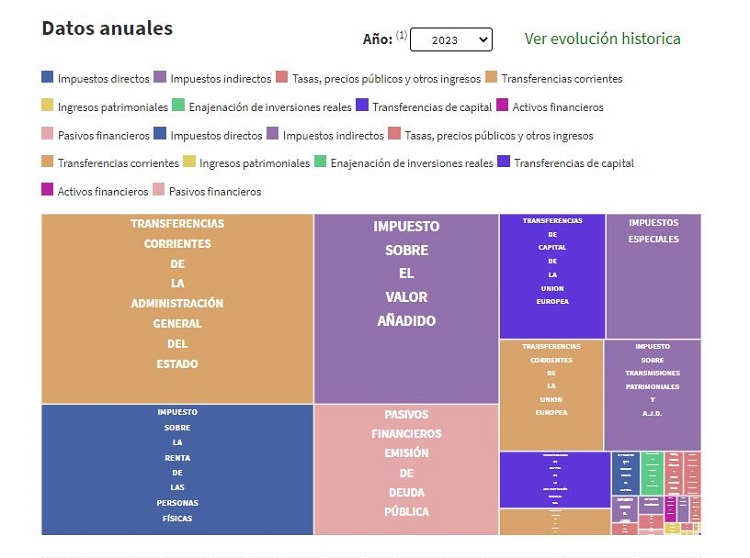Open the Año year dropdown
750x558 pixels.
coord(451,39)
